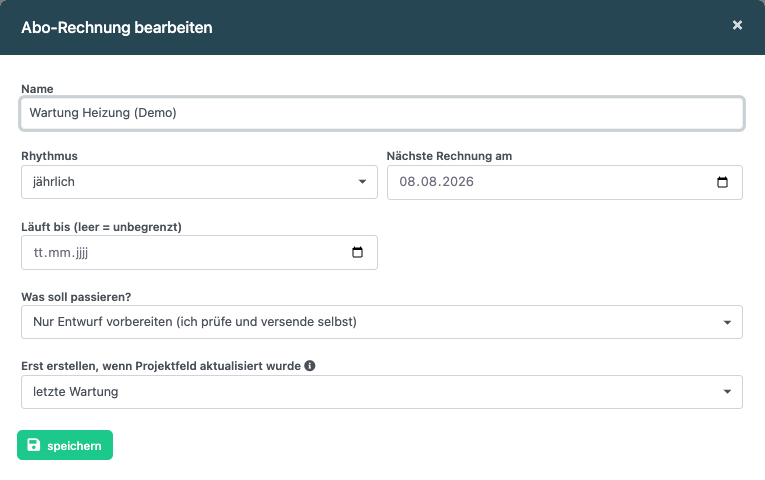Open the letzte Wartung project field dropdown
Screen dimensions: 765x480
point(382,392)
